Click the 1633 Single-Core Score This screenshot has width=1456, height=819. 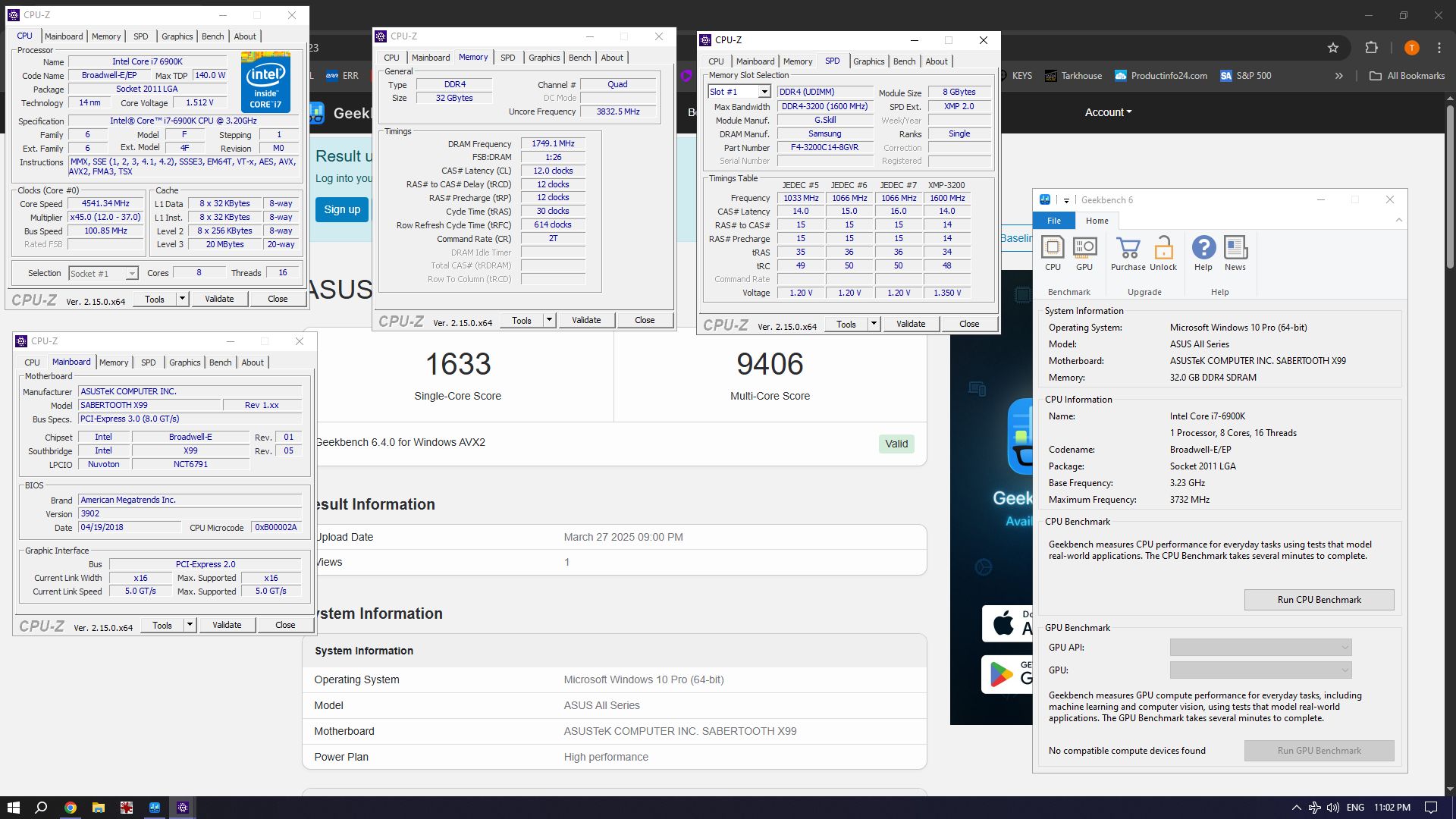458,365
